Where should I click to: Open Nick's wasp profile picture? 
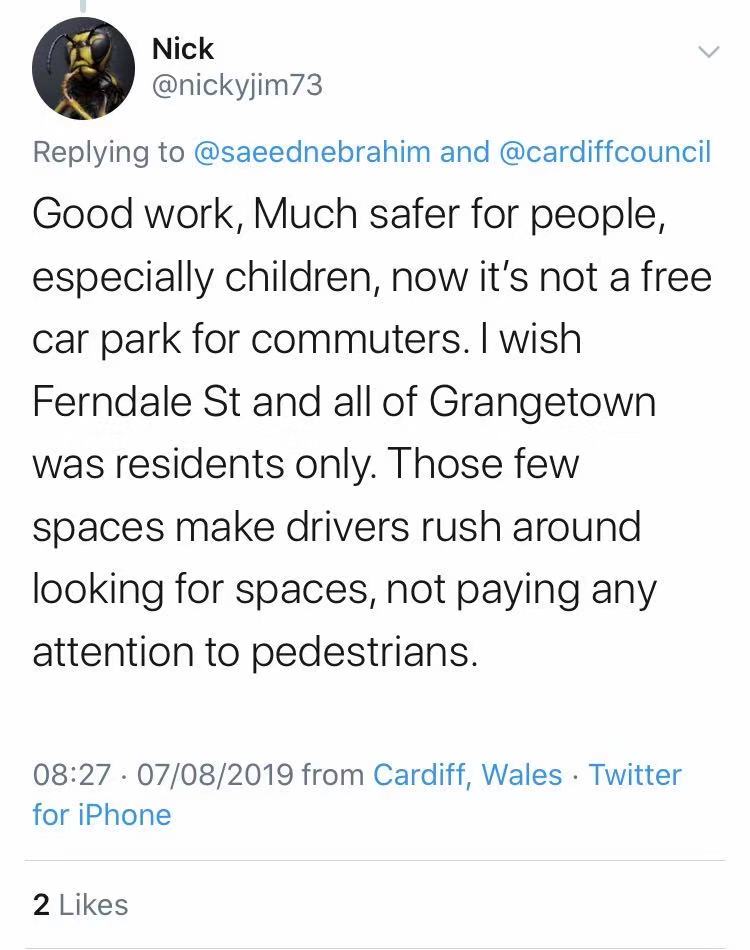(x=83, y=68)
